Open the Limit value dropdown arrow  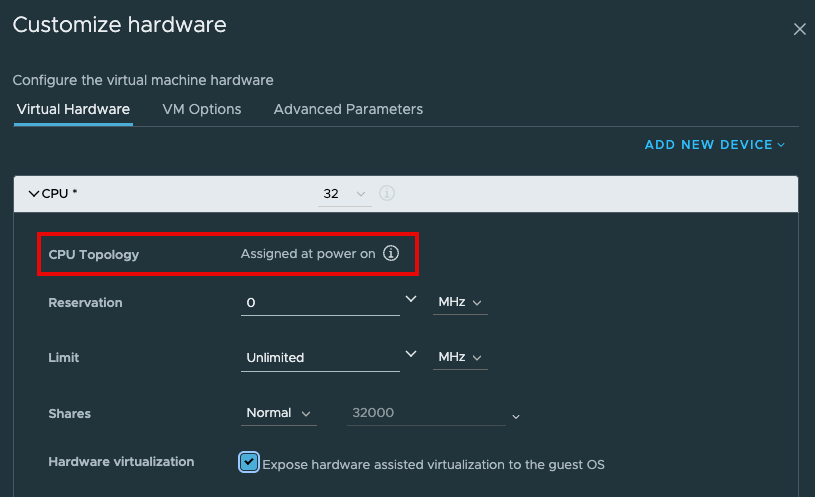pos(410,354)
